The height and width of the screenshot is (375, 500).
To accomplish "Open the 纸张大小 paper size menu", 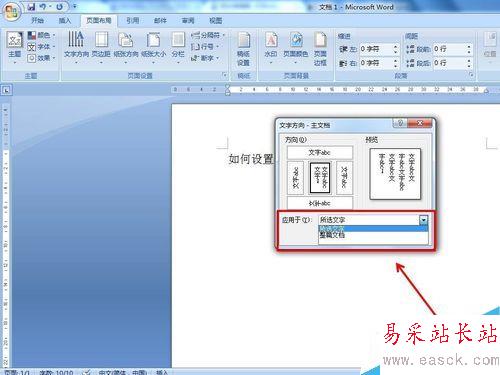I will coord(153,48).
